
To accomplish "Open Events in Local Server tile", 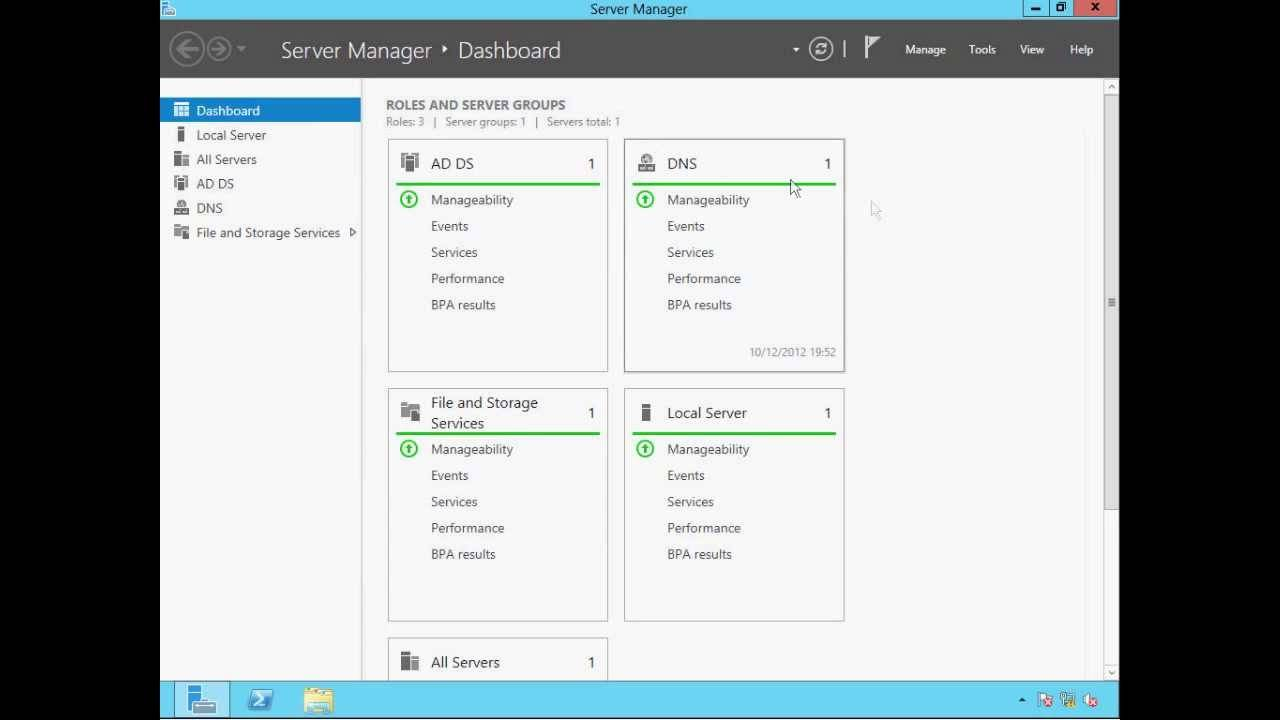I will (685, 476).
